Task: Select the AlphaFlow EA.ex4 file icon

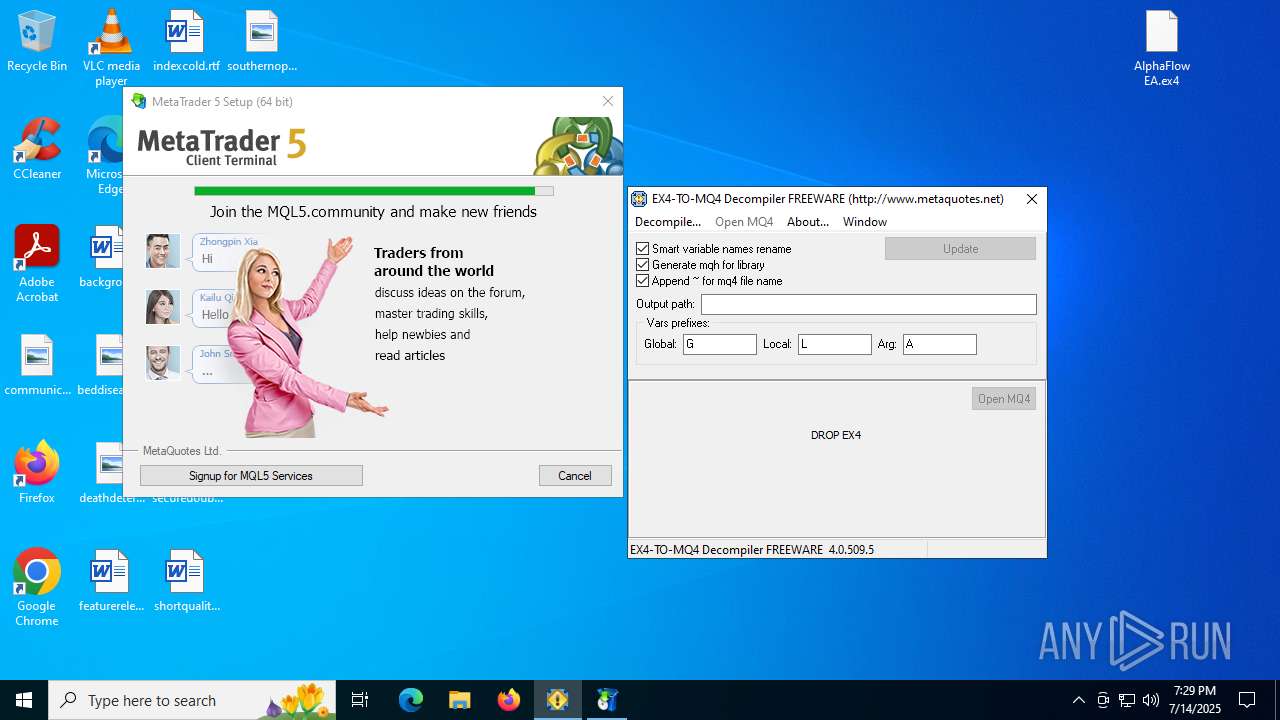Action: 1162,48
